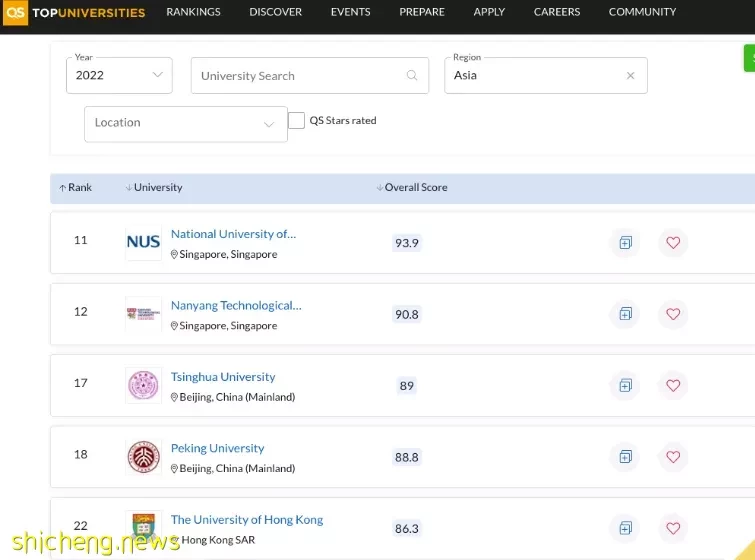This screenshot has width=755, height=560.
Task: Open National University of... link
Action: coord(234,234)
